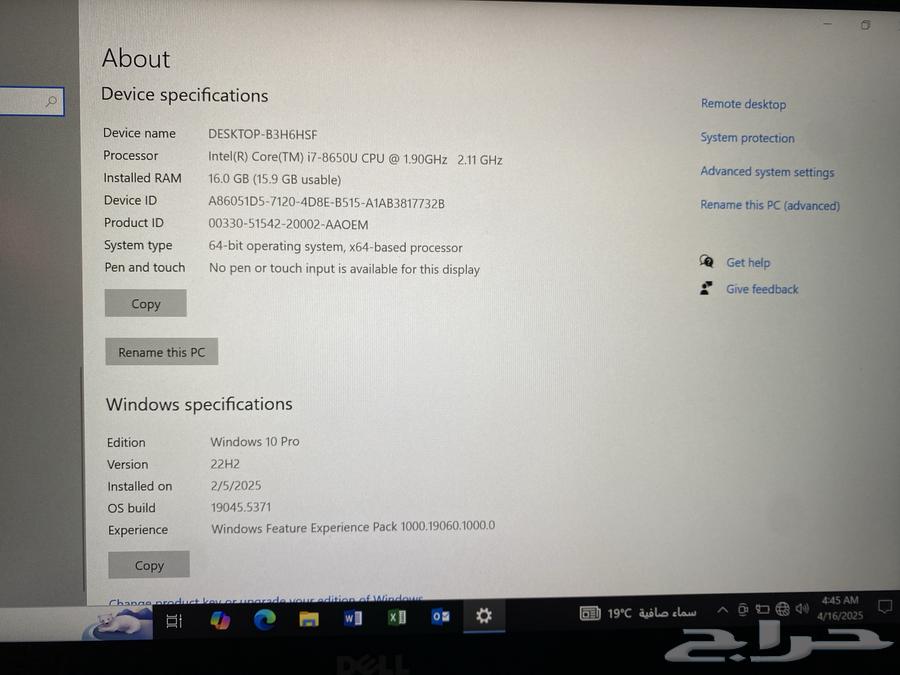Click the battery/power tray icon
Viewport: 900px width, 675px height.
762,609
